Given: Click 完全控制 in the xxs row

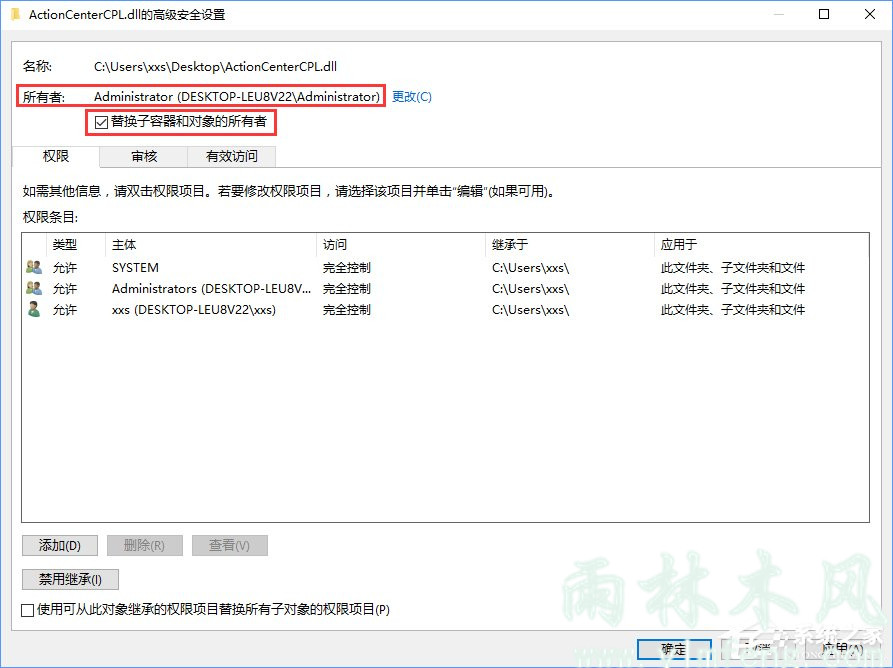Looking at the screenshot, I should click(x=347, y=310).
